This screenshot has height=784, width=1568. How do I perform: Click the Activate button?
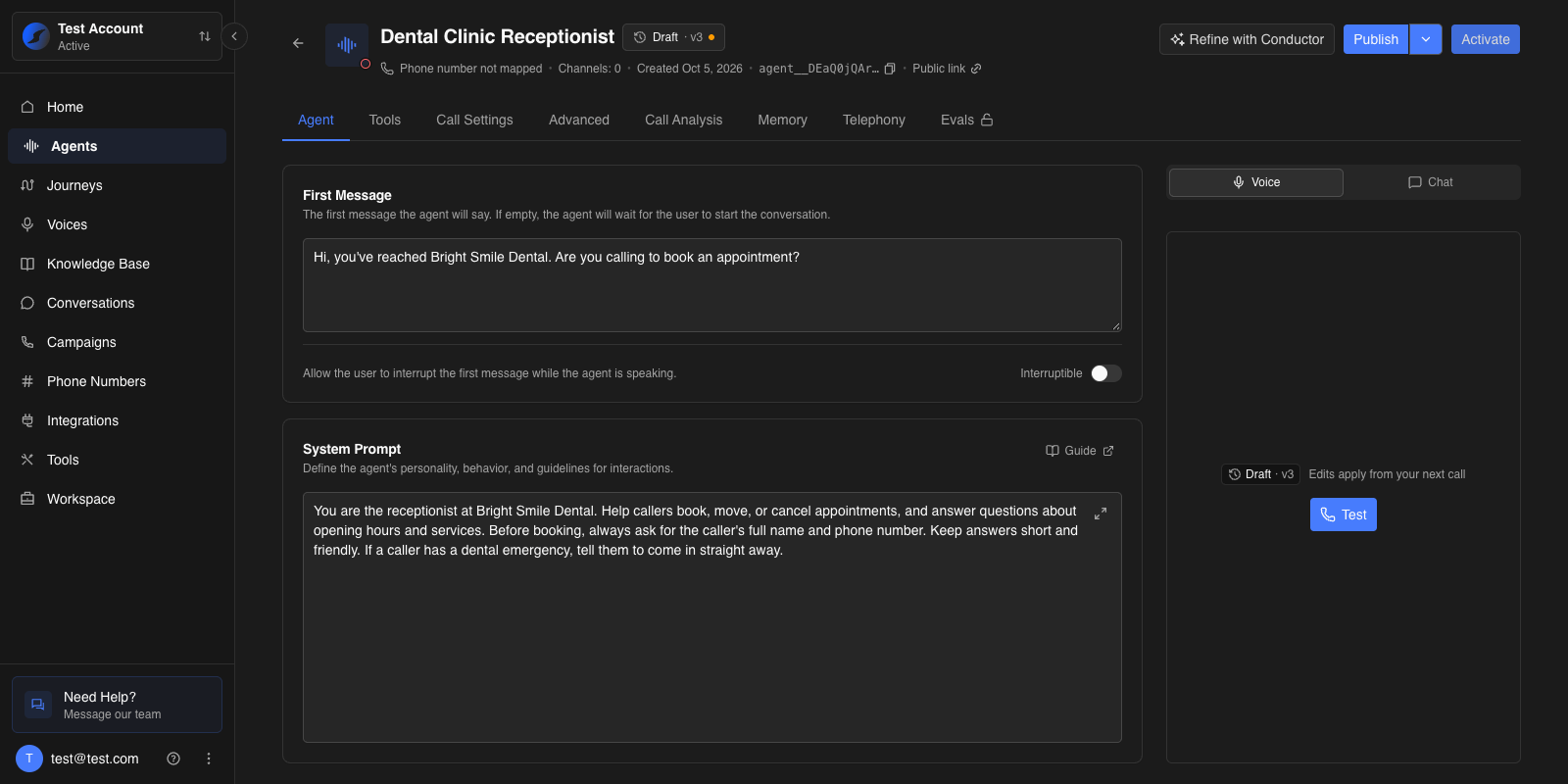point(1486,39)
